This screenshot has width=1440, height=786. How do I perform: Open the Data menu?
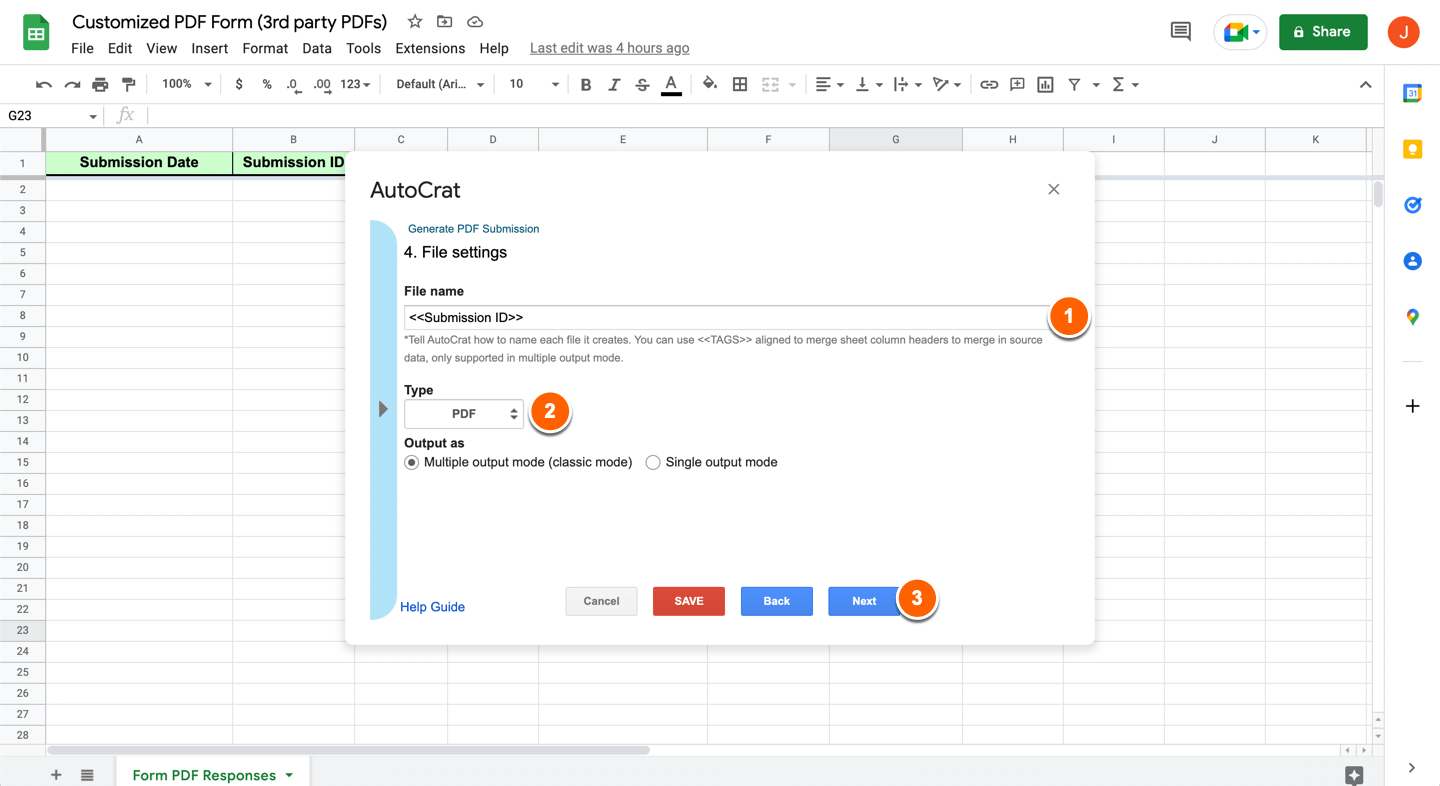(x=317, y=48)
